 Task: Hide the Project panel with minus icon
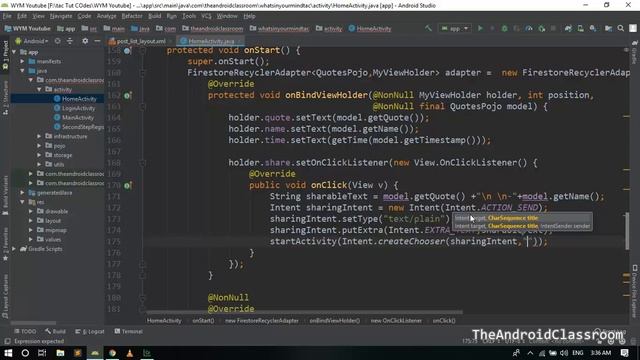pos(97,41)
